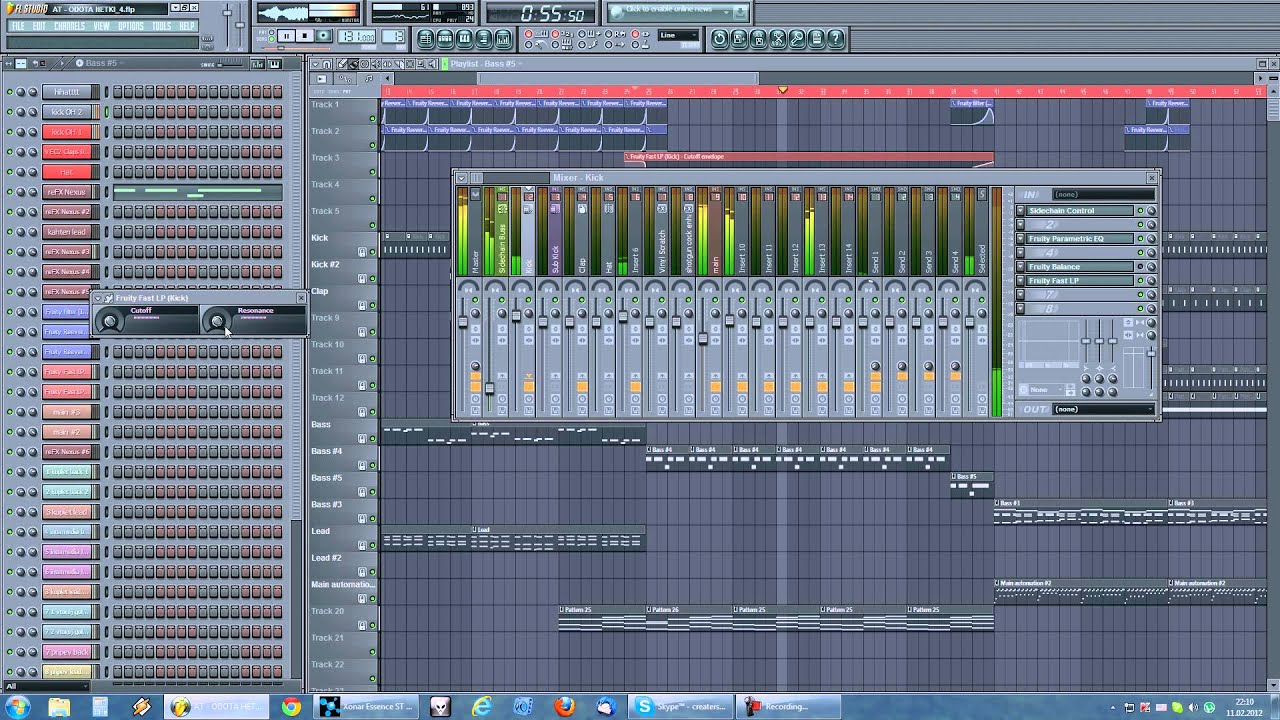This screenshot has width=1280, height=720.
Task: Click the undo history toolbar icon
Action: click(x=719, y=39)
